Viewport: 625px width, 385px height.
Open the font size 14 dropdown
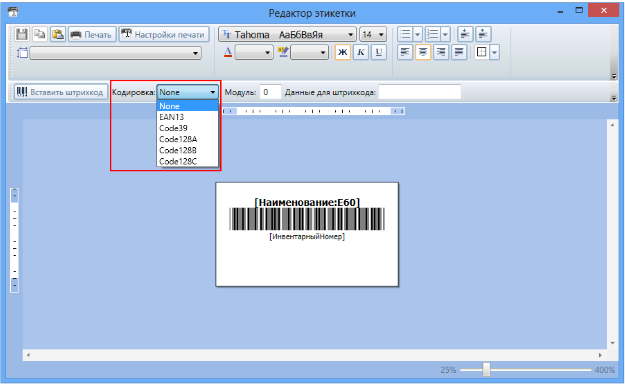click(x=373, y=34)
